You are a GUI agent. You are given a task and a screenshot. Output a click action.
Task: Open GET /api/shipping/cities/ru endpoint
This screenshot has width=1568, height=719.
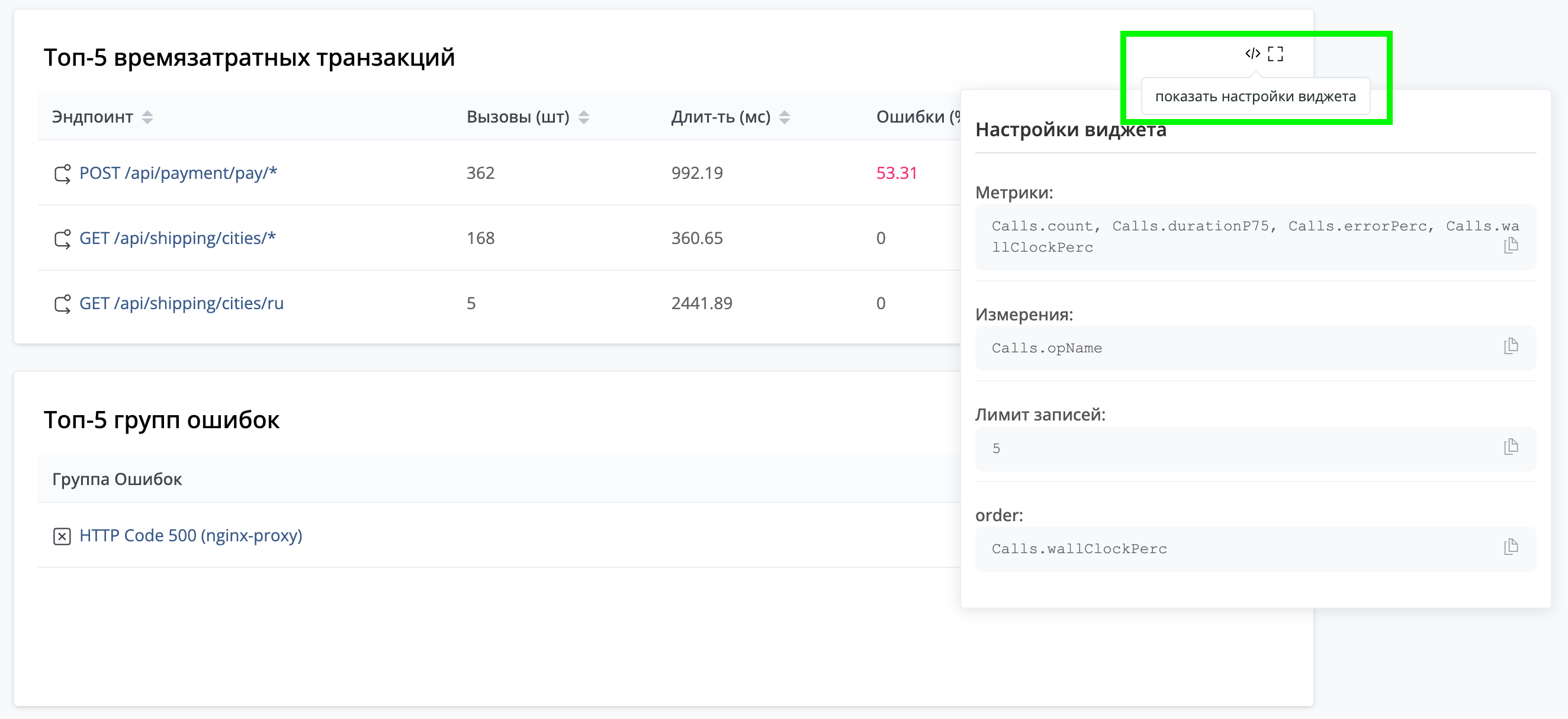181,303
